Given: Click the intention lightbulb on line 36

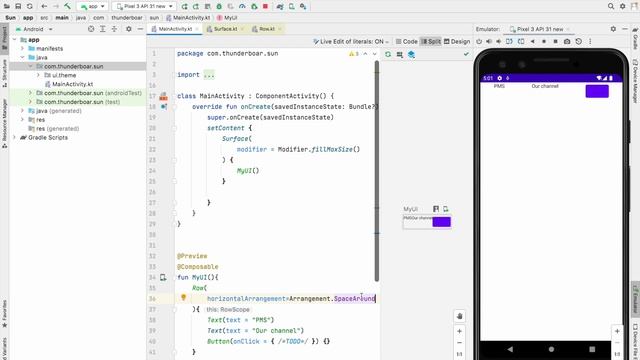Looking at the screenshot, I should tap(183, 298).
